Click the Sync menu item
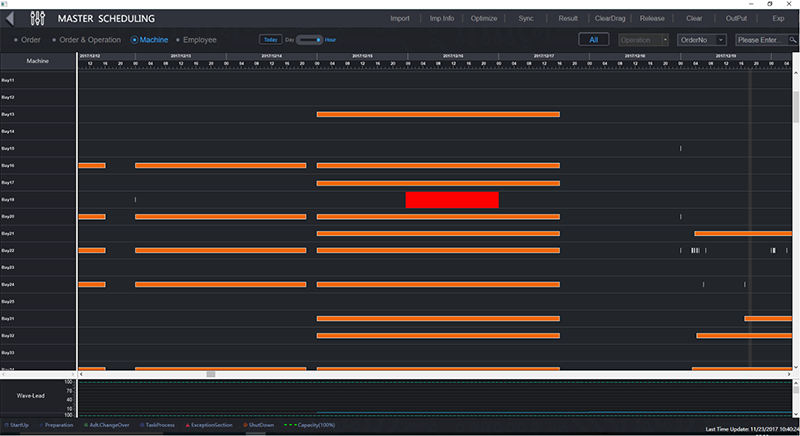800x436 pixels. coord(526,18)
